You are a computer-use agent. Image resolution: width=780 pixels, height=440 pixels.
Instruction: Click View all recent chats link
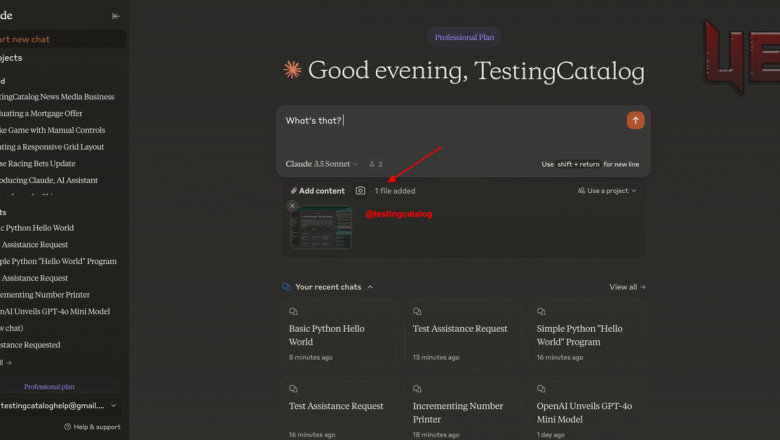pos(627,287)
